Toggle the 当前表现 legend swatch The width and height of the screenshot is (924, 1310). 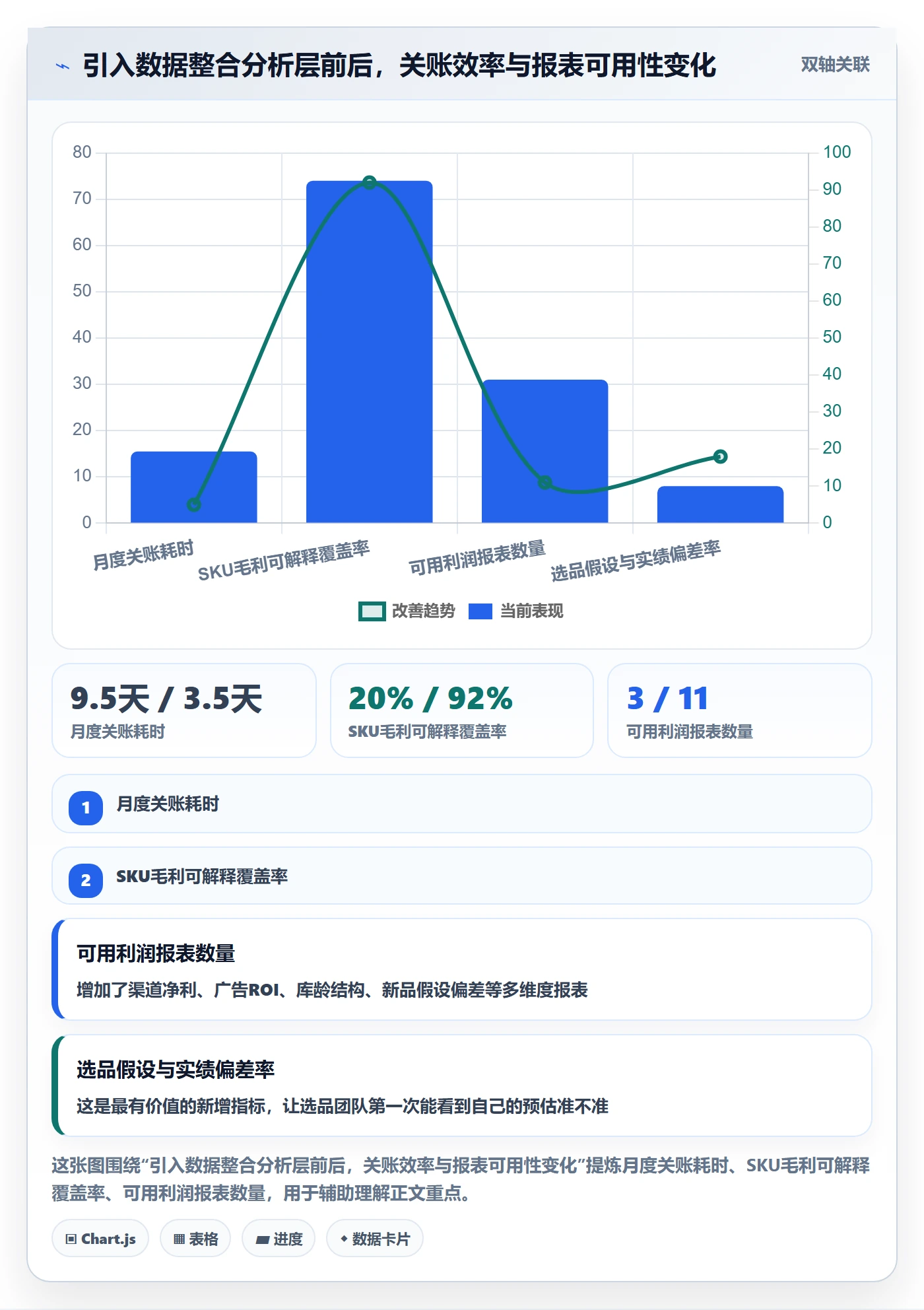tap(480, 611)
